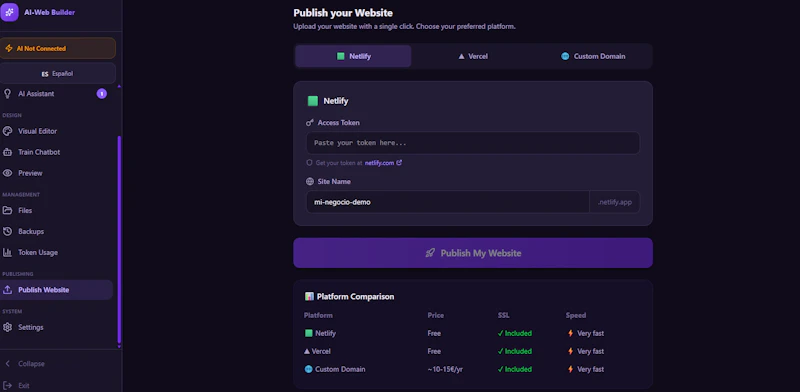This screenshot has width=800, height=392.
Task: Click the Price column header
Action: 436,315
